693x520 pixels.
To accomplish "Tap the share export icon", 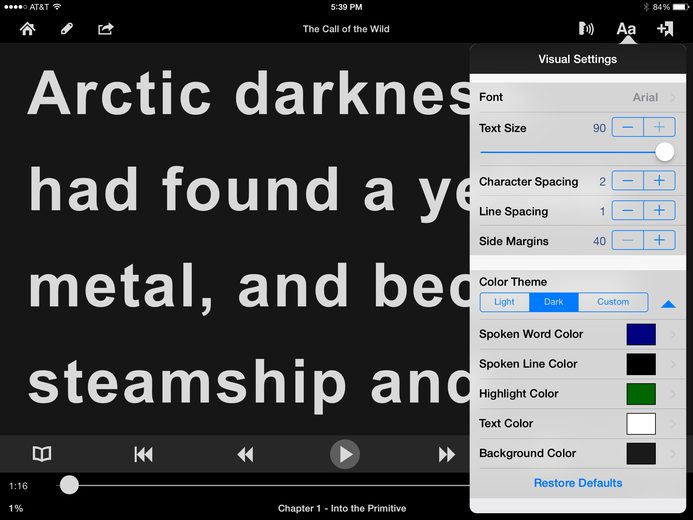I will [106, 29].
